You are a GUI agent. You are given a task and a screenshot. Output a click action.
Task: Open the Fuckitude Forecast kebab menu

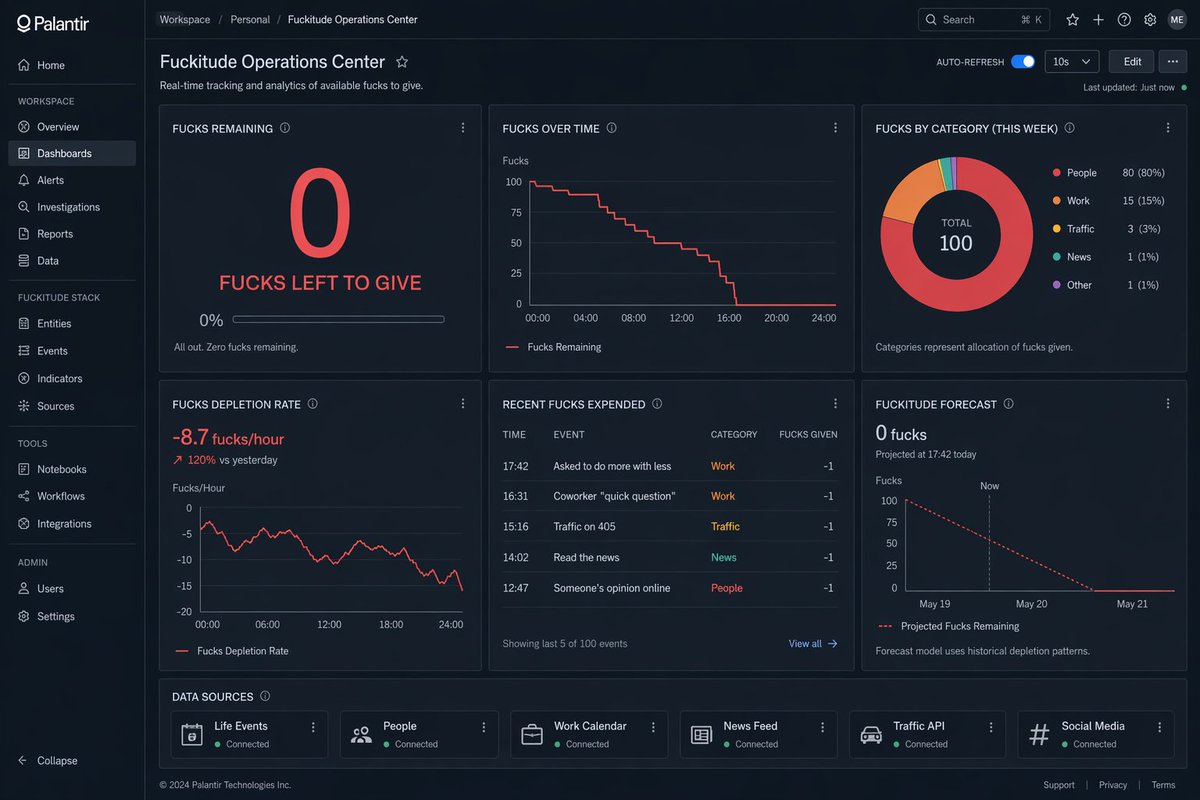(x=1167, y=404)
